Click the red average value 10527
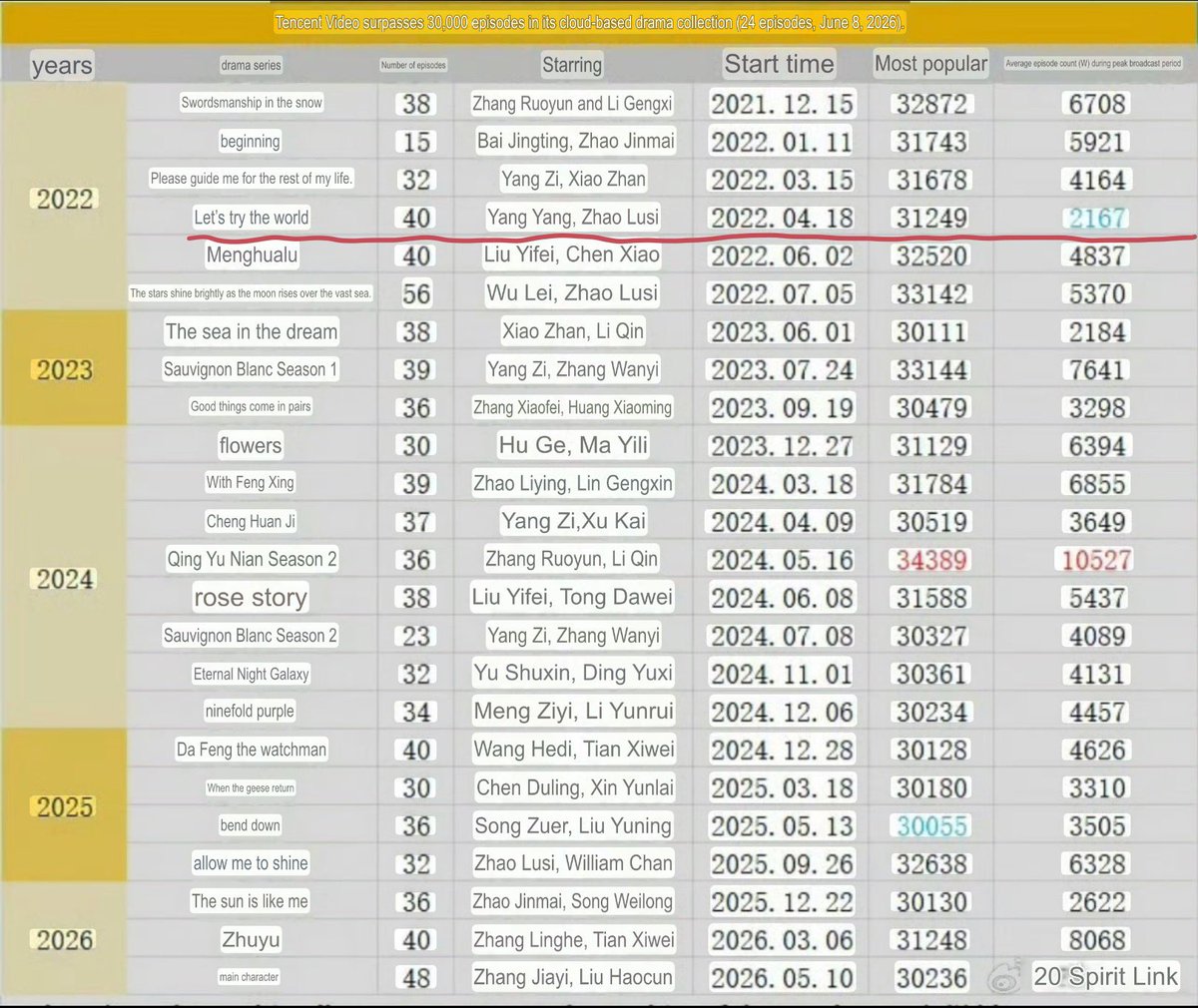This screenshot has height=1008, width=1198. click(x=1096, y=559)
